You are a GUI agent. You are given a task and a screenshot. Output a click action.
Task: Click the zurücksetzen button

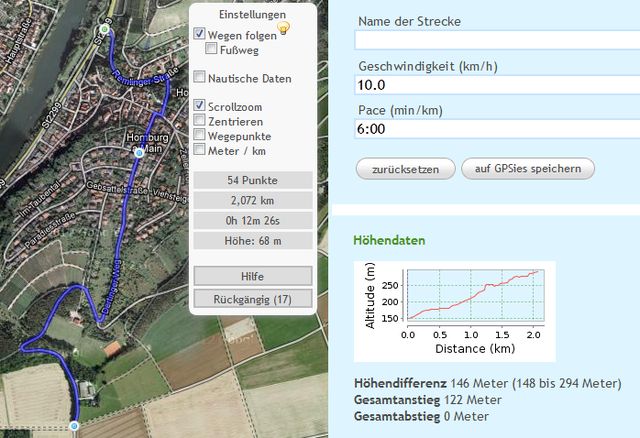tap(405, 168)
